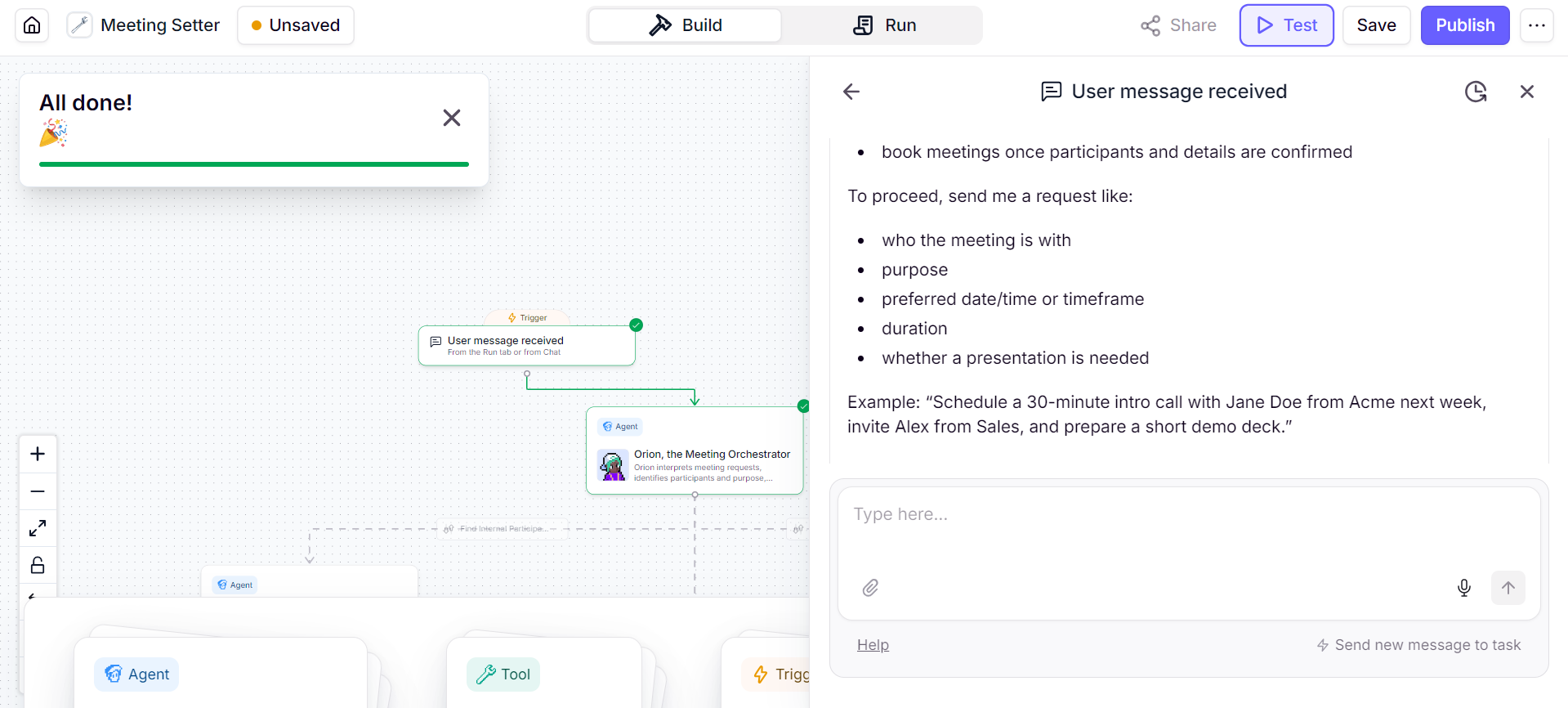Open the run history clock icon
Image resolution: width=1568 pixels, height=708 pixels.
coord(1475,92)
